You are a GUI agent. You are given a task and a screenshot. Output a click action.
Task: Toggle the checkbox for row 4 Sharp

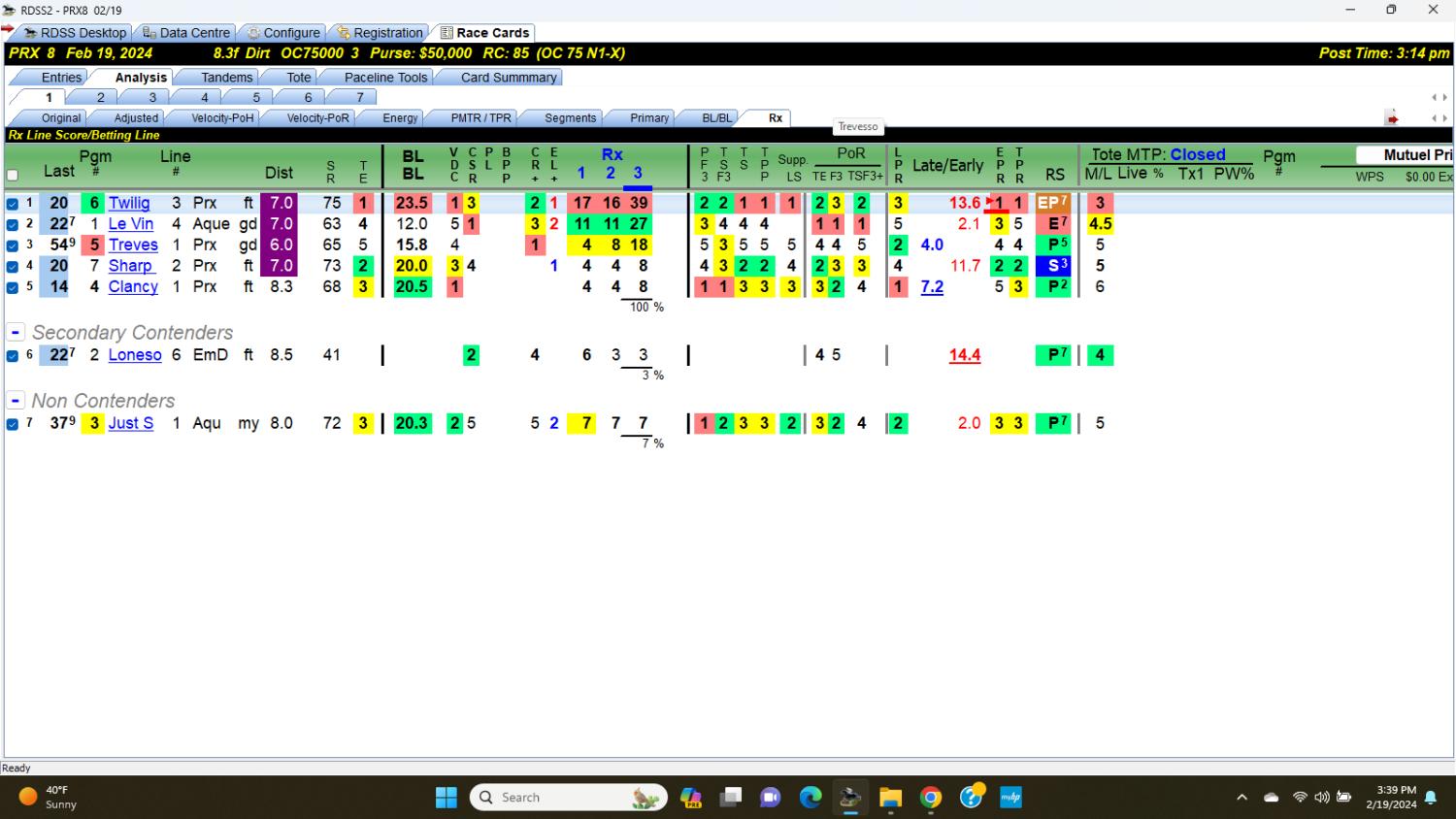coord(13,266)
